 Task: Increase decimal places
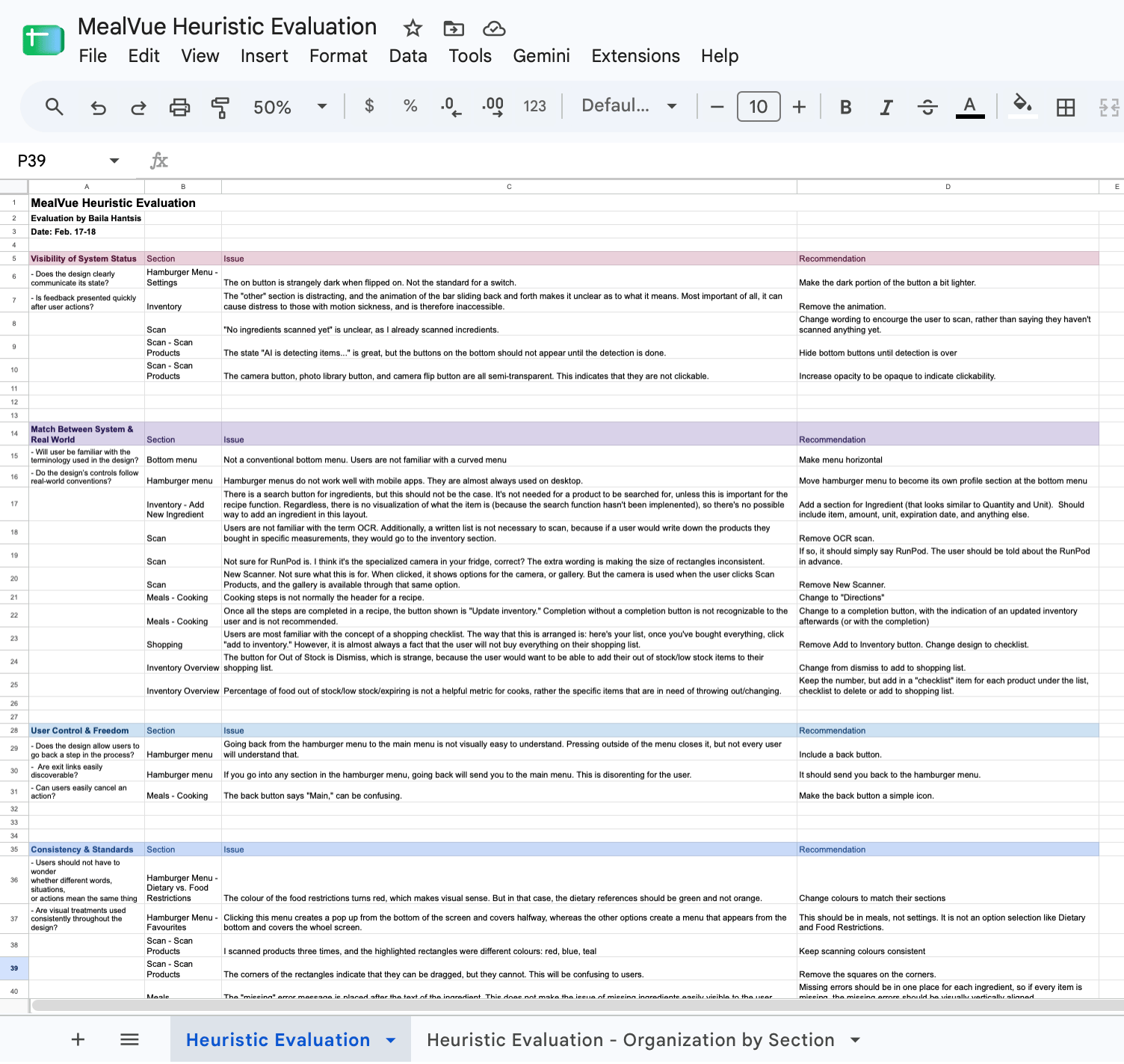coord(493,107)
